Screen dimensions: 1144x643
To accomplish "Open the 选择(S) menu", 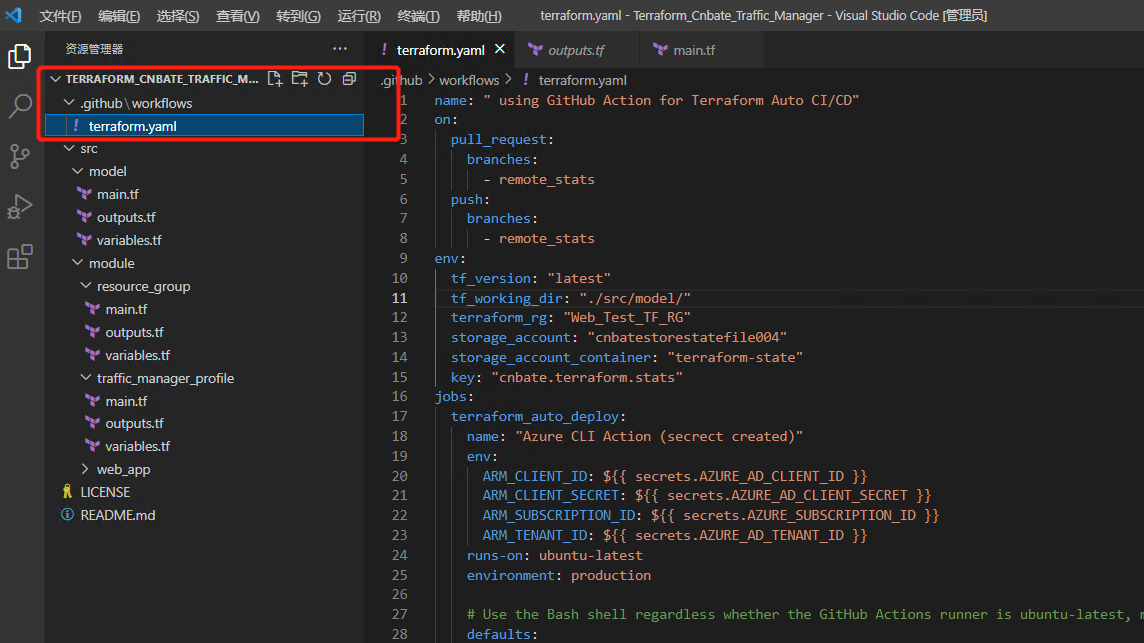I will tap(178, 16).
